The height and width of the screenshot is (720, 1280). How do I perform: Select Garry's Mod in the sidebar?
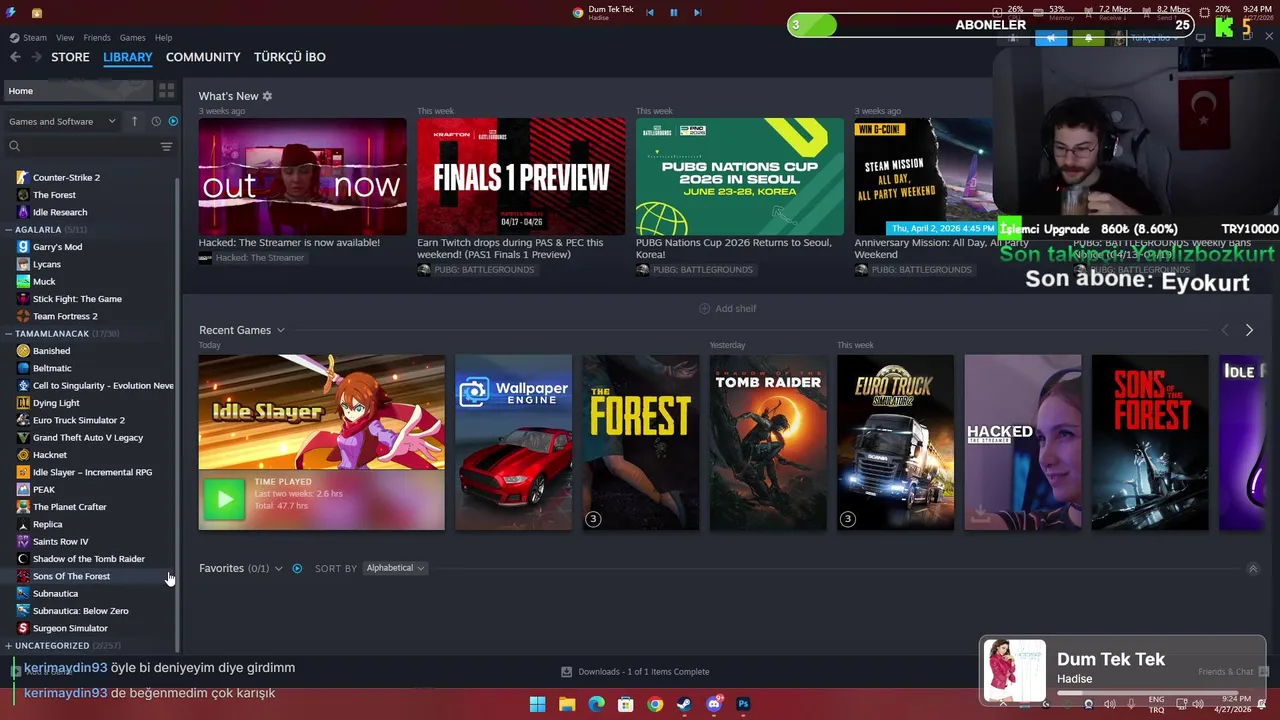(x=57, y=247)
